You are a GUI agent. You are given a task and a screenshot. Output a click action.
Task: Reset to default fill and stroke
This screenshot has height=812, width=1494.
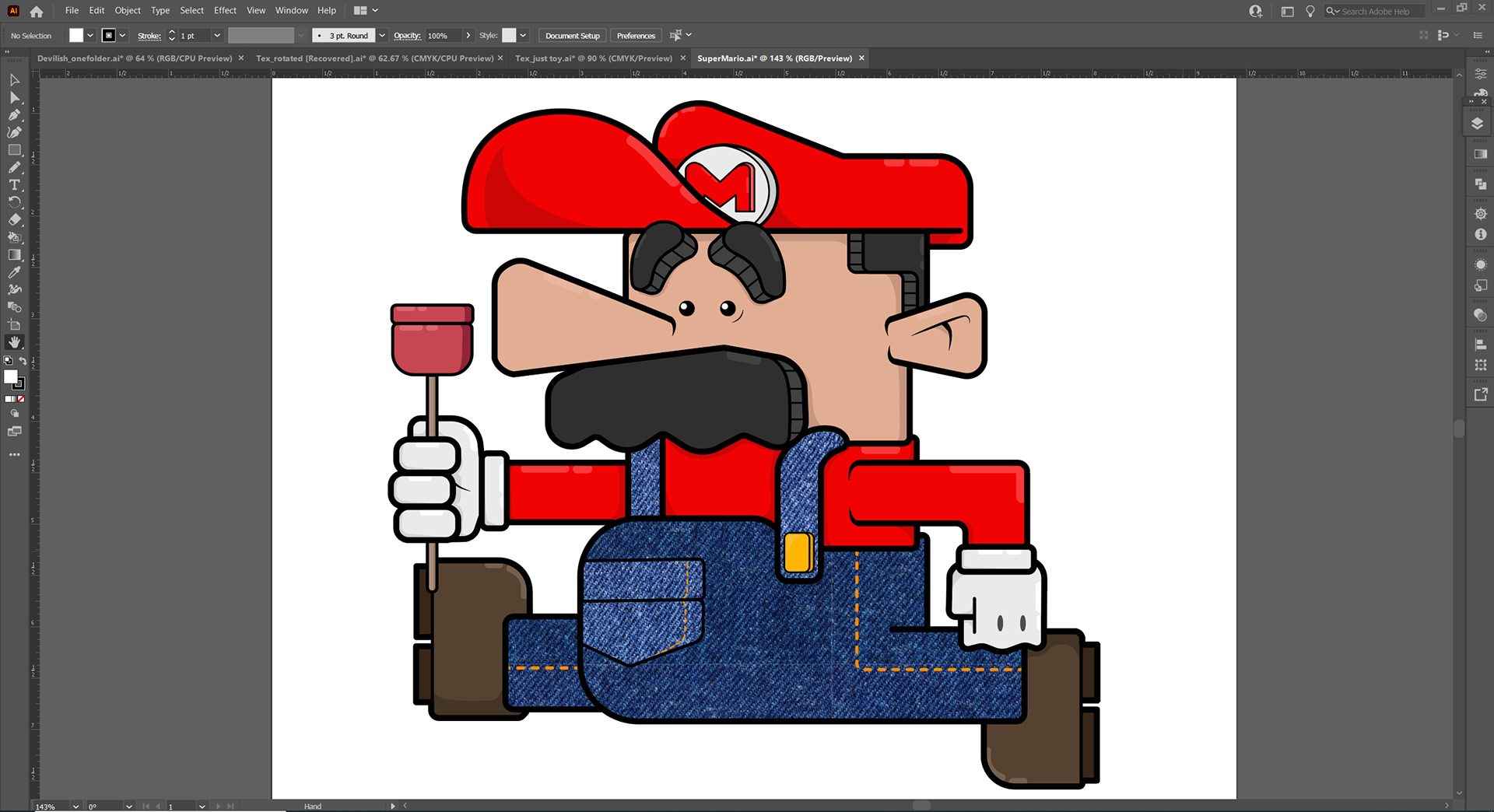pyautogui.click(x=8, y=361)
